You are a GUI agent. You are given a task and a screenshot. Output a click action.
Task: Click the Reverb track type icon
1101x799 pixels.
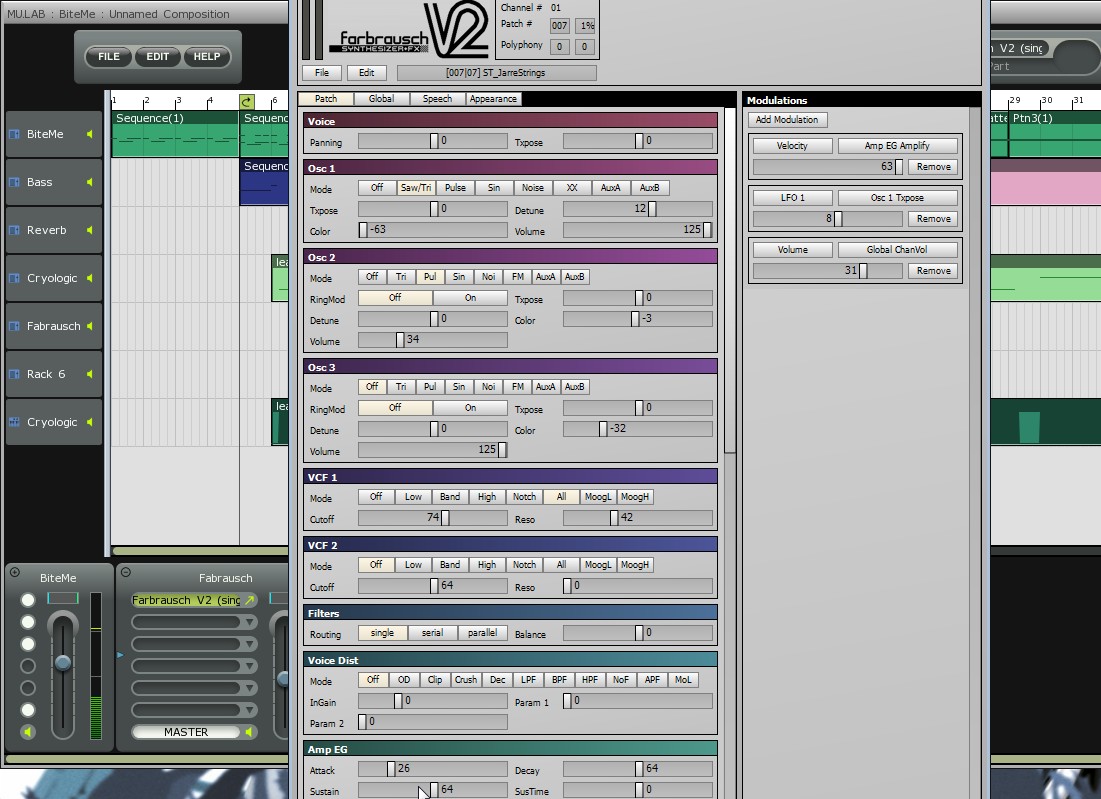click(13, 230)
